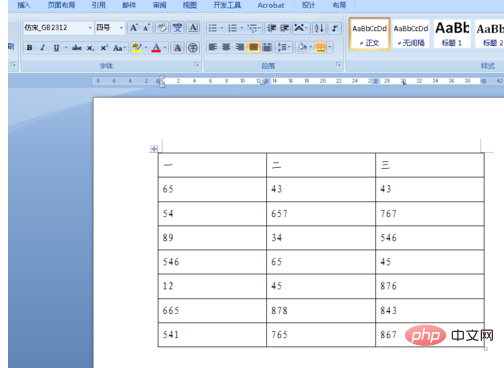This screenshot has width=504, height=368.
Task: Toggle underline formatting
Action: pos(56,48)
